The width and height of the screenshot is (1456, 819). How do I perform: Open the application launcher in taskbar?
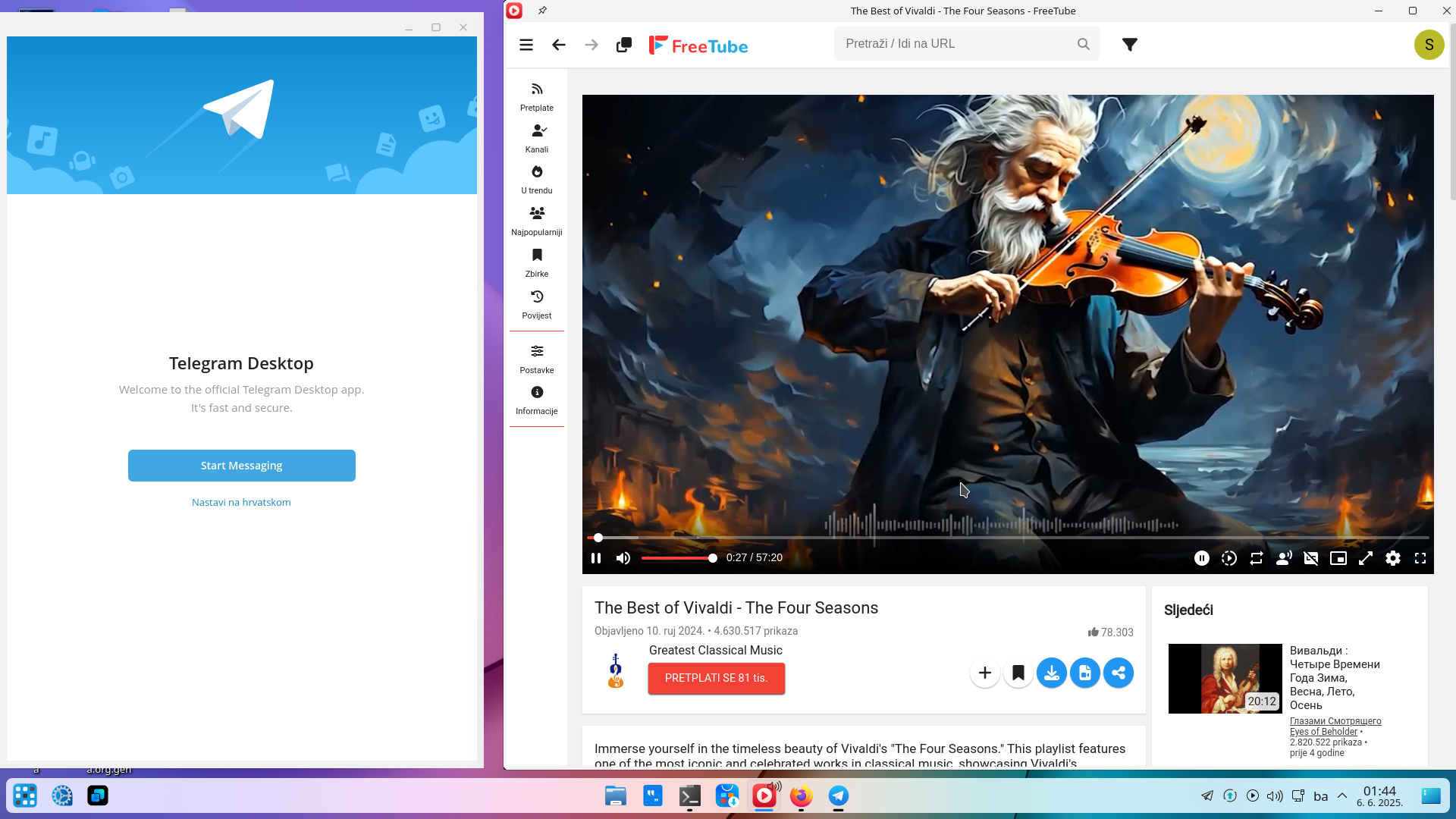click(x=25, y=795)
